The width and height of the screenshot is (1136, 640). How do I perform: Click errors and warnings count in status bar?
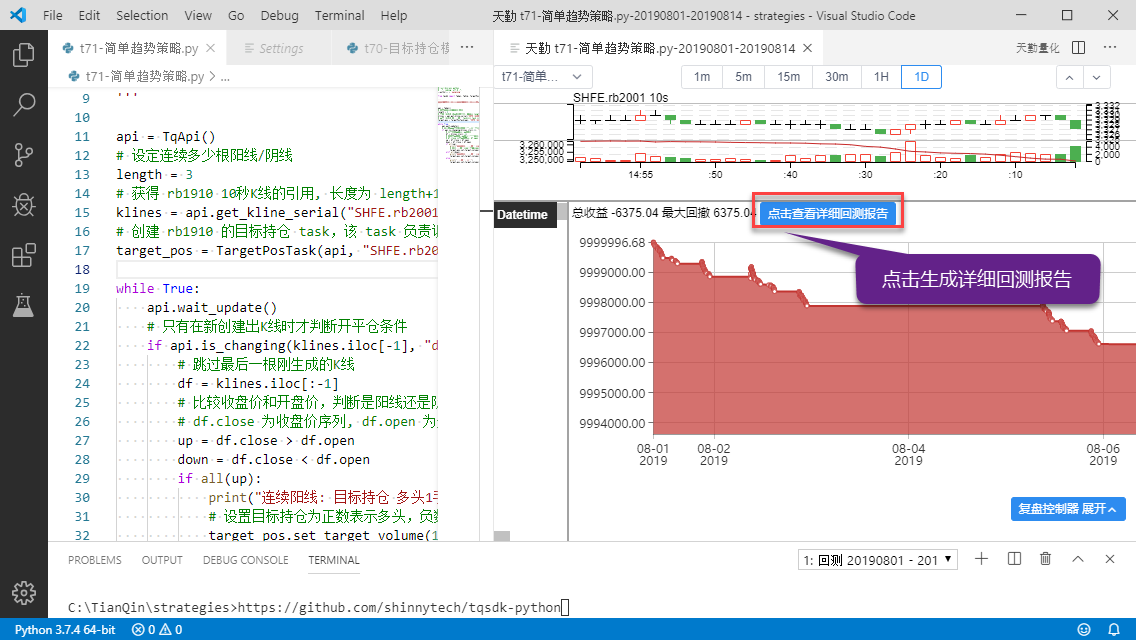[x=156, y=630]
